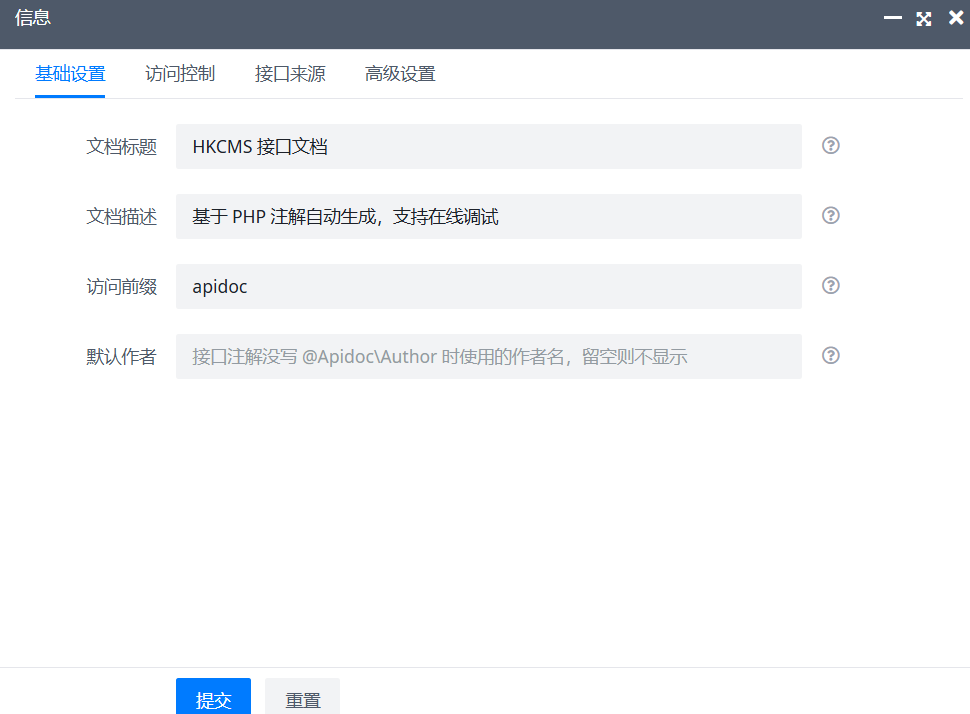Switch to the 接口来源 tab
The image size is (970, 714).
pos(290,74)
